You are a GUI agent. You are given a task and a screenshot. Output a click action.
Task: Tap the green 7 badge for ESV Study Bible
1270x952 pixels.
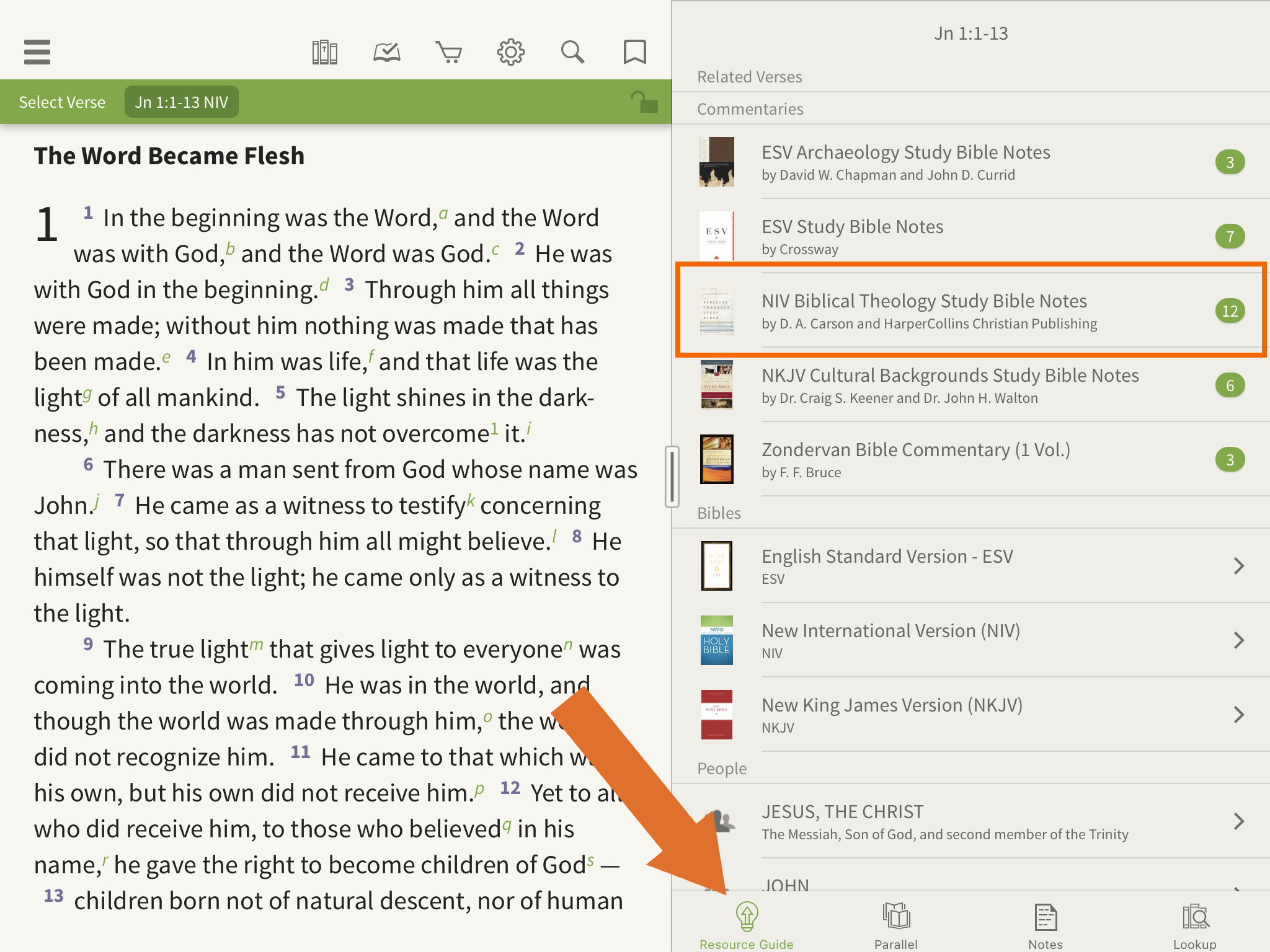coord(1230,237)
